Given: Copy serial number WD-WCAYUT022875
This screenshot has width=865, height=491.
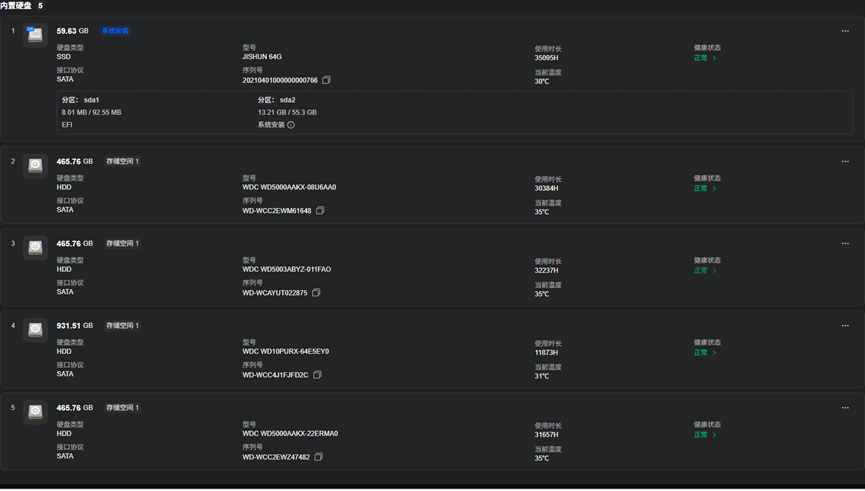Looking at the screenshot, I should coord(316,292).
